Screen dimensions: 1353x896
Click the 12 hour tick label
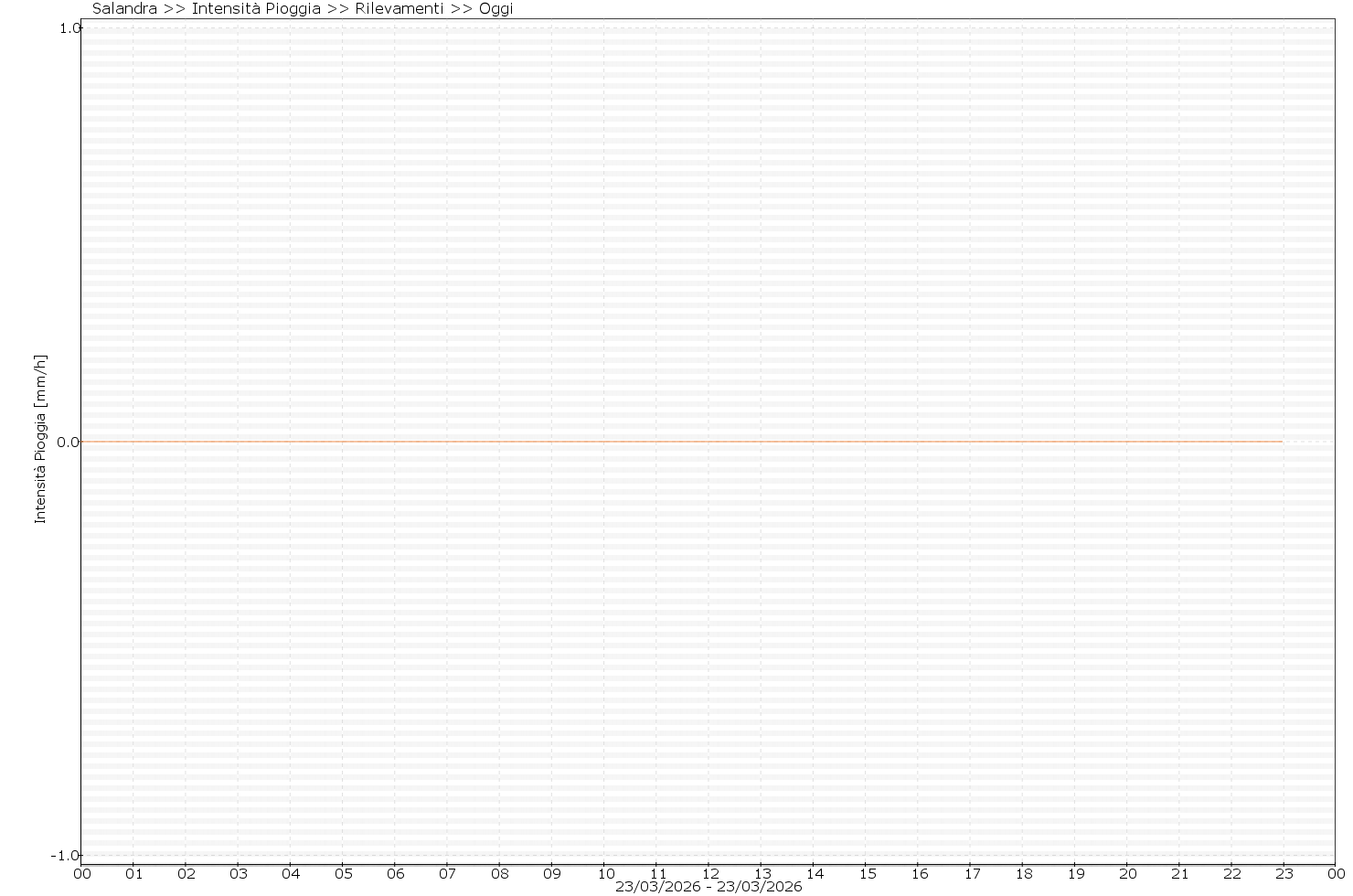click(708, 874)
